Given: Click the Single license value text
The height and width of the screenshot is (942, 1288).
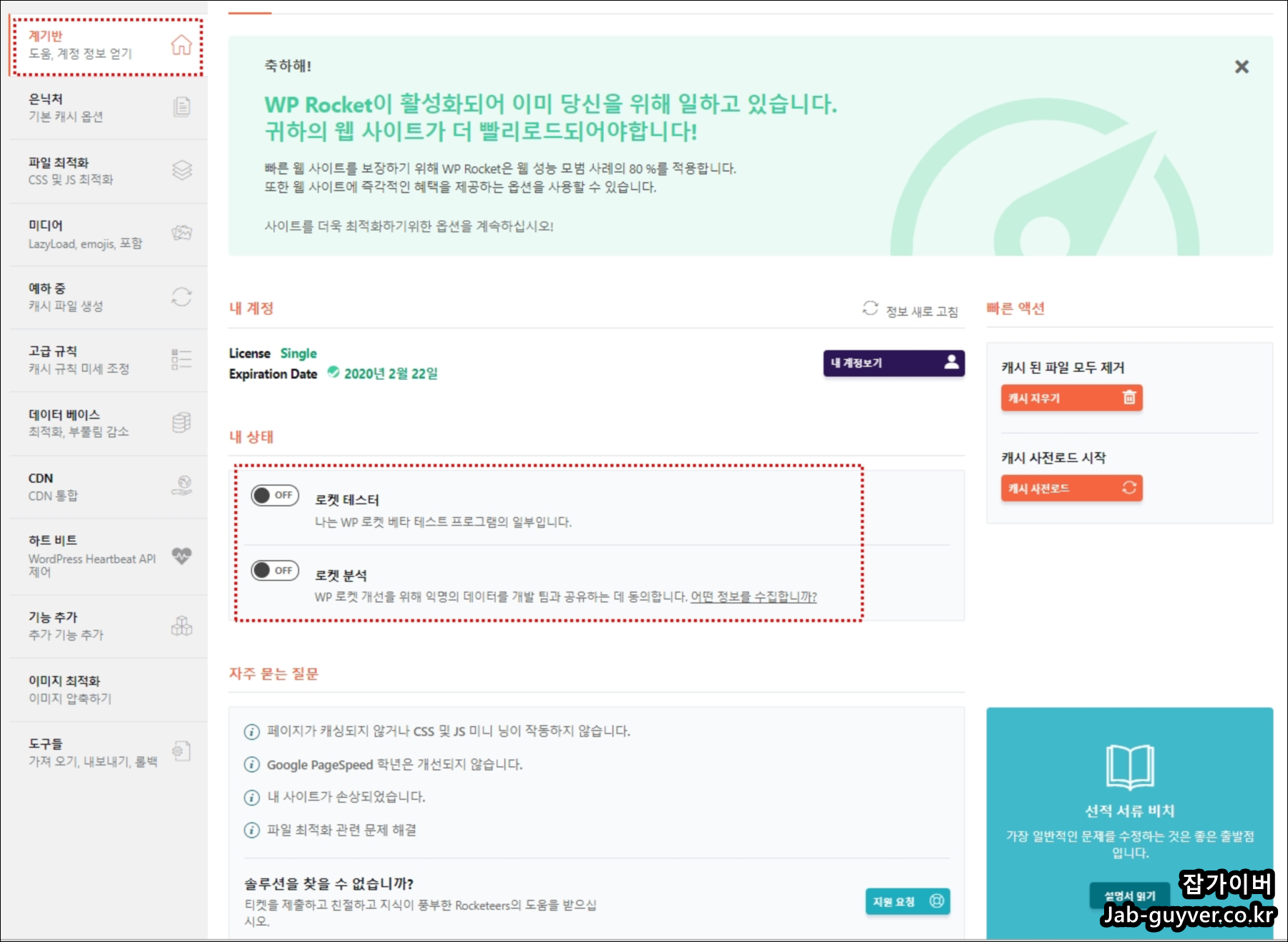Looking at the screenshot, I should 298,353.
